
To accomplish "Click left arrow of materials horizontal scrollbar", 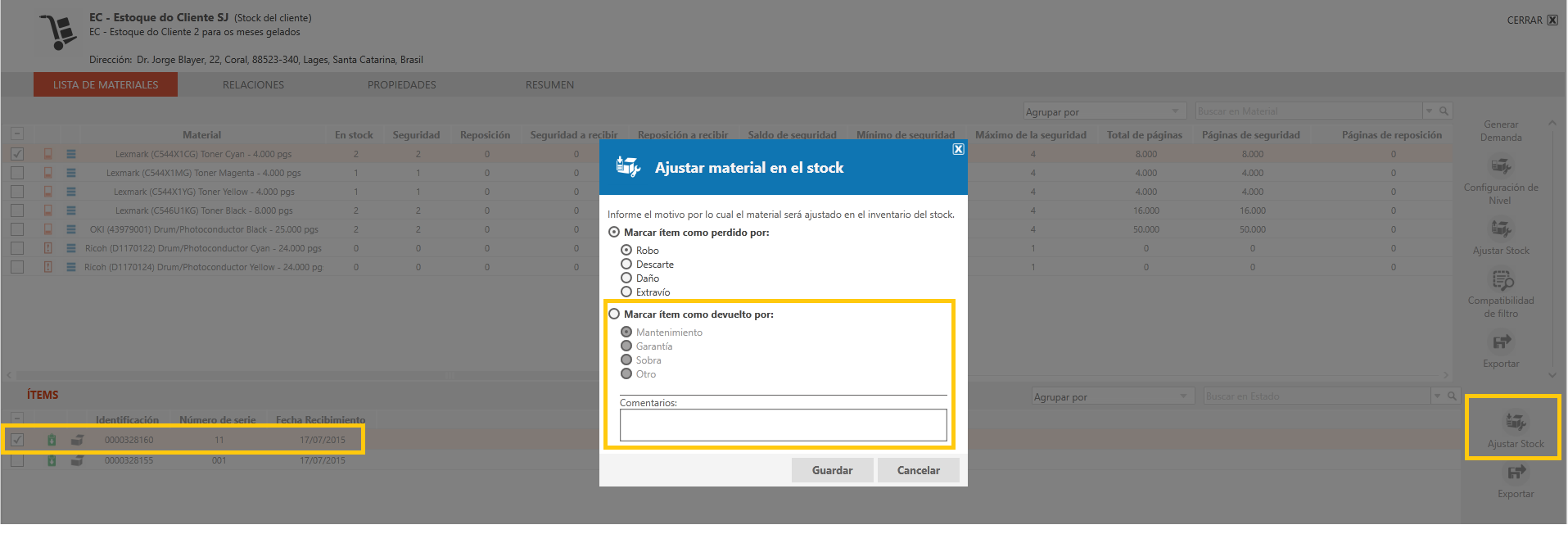I will tap(7, 375).
